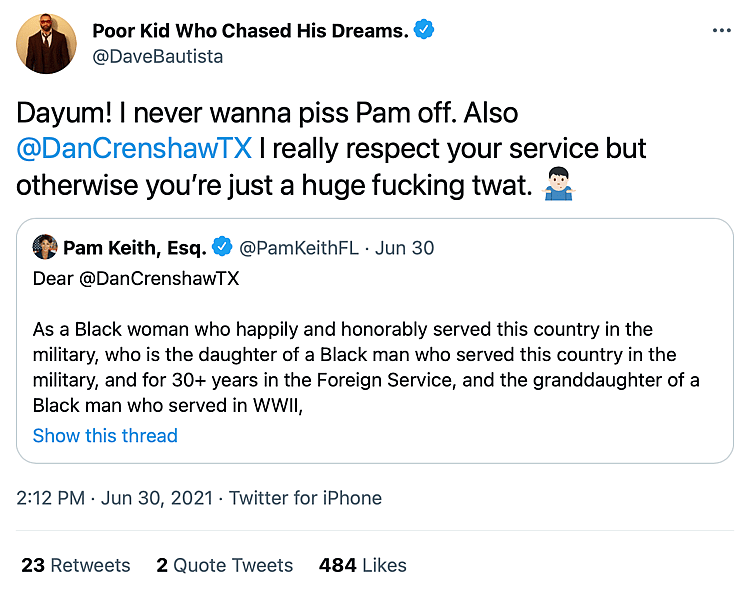Click the "Jun 30" date on quoted tweet

(404, 248)
